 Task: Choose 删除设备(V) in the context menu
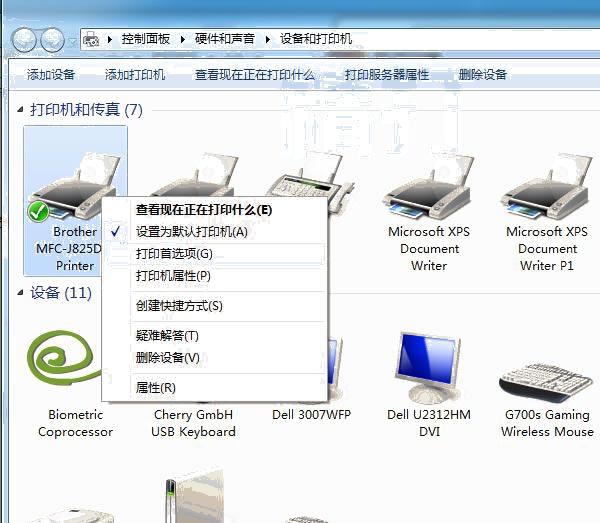point(167,358)
